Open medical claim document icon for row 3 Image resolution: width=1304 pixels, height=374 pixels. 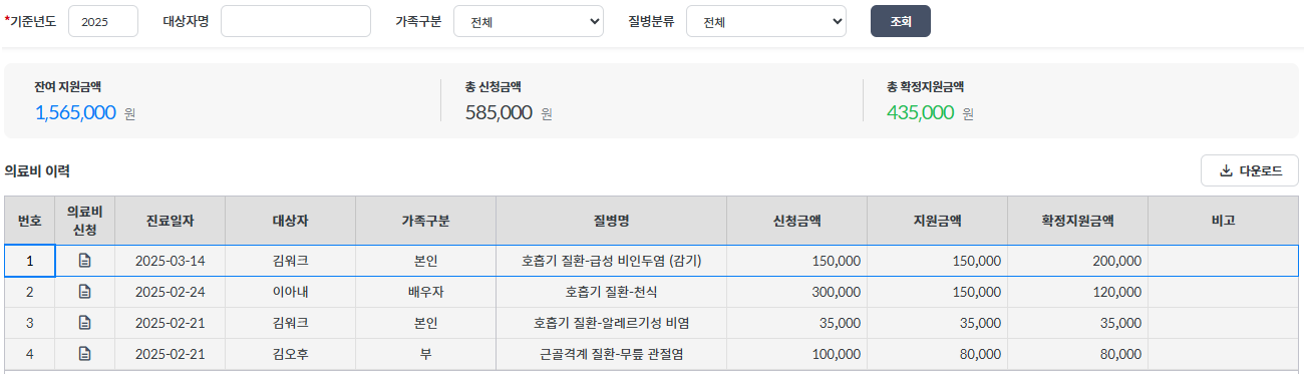point(85,323)
